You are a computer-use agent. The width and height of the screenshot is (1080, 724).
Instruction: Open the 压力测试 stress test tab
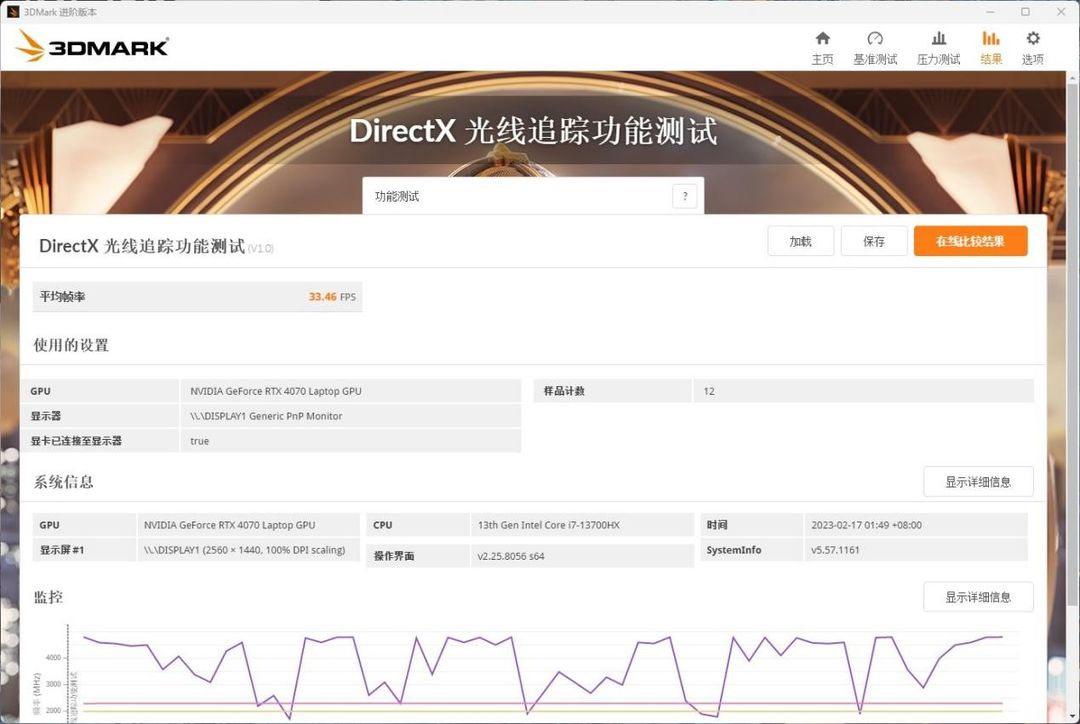pyautogui.click(x=938, y=48)
